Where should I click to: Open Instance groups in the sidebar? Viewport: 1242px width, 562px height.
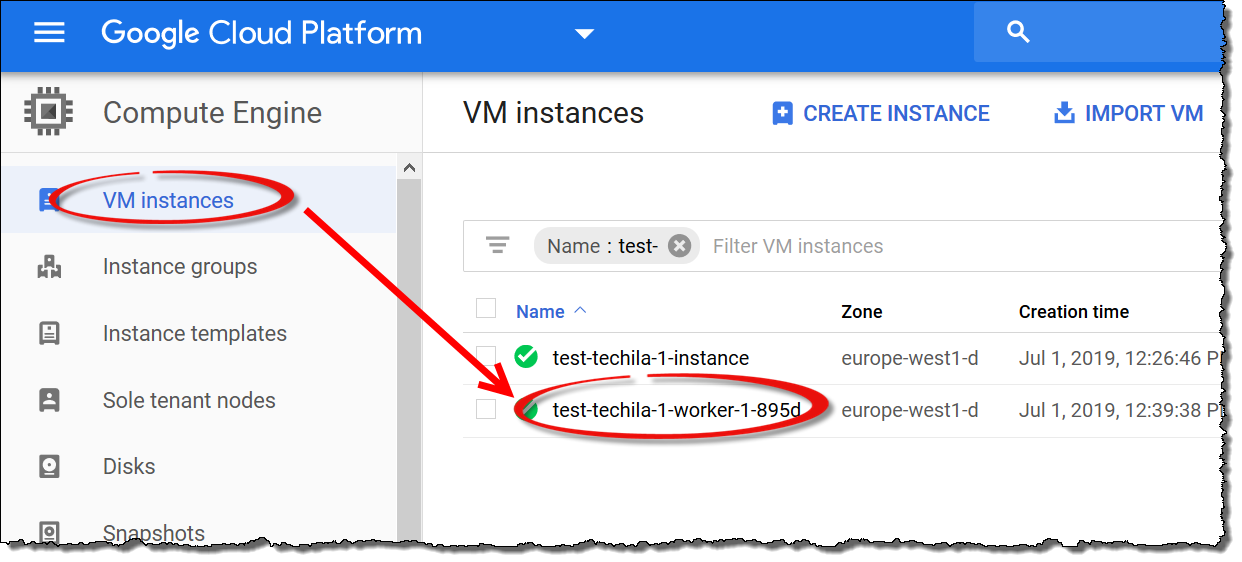tap(180, 267)
